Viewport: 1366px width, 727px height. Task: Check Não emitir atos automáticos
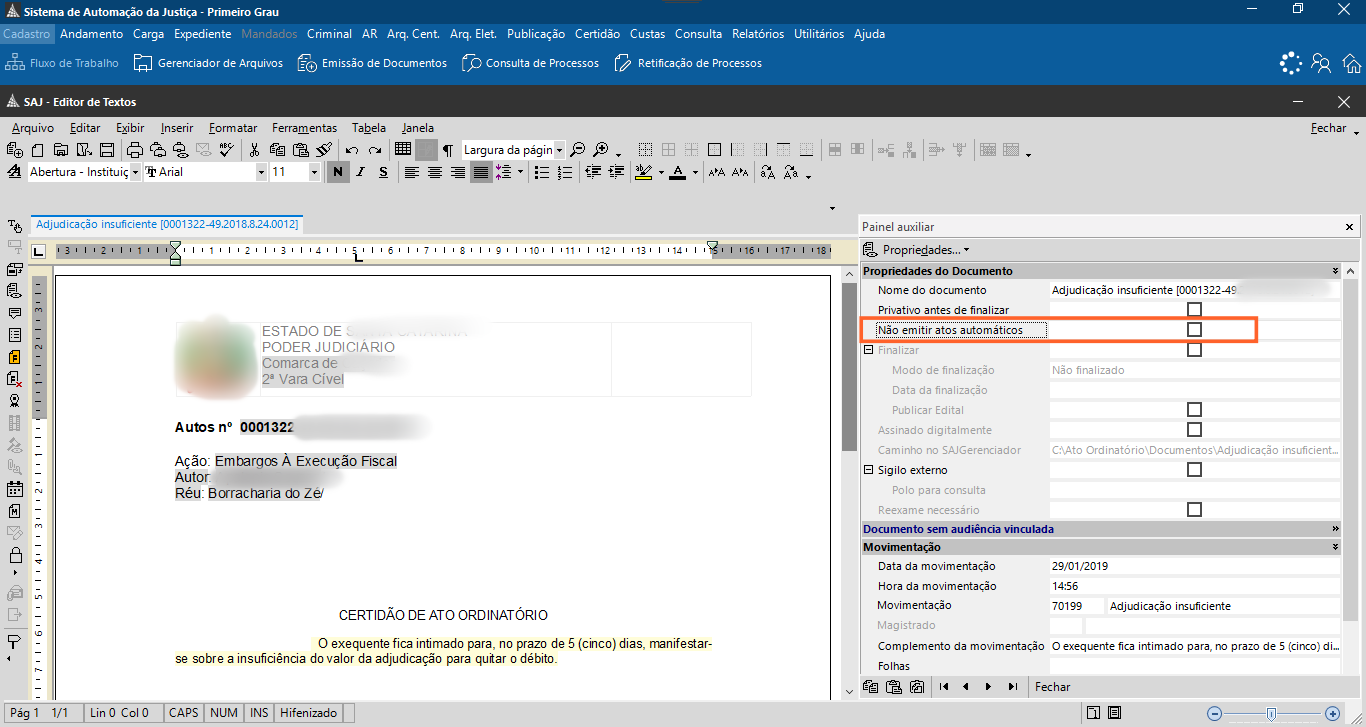point(1194,330)
